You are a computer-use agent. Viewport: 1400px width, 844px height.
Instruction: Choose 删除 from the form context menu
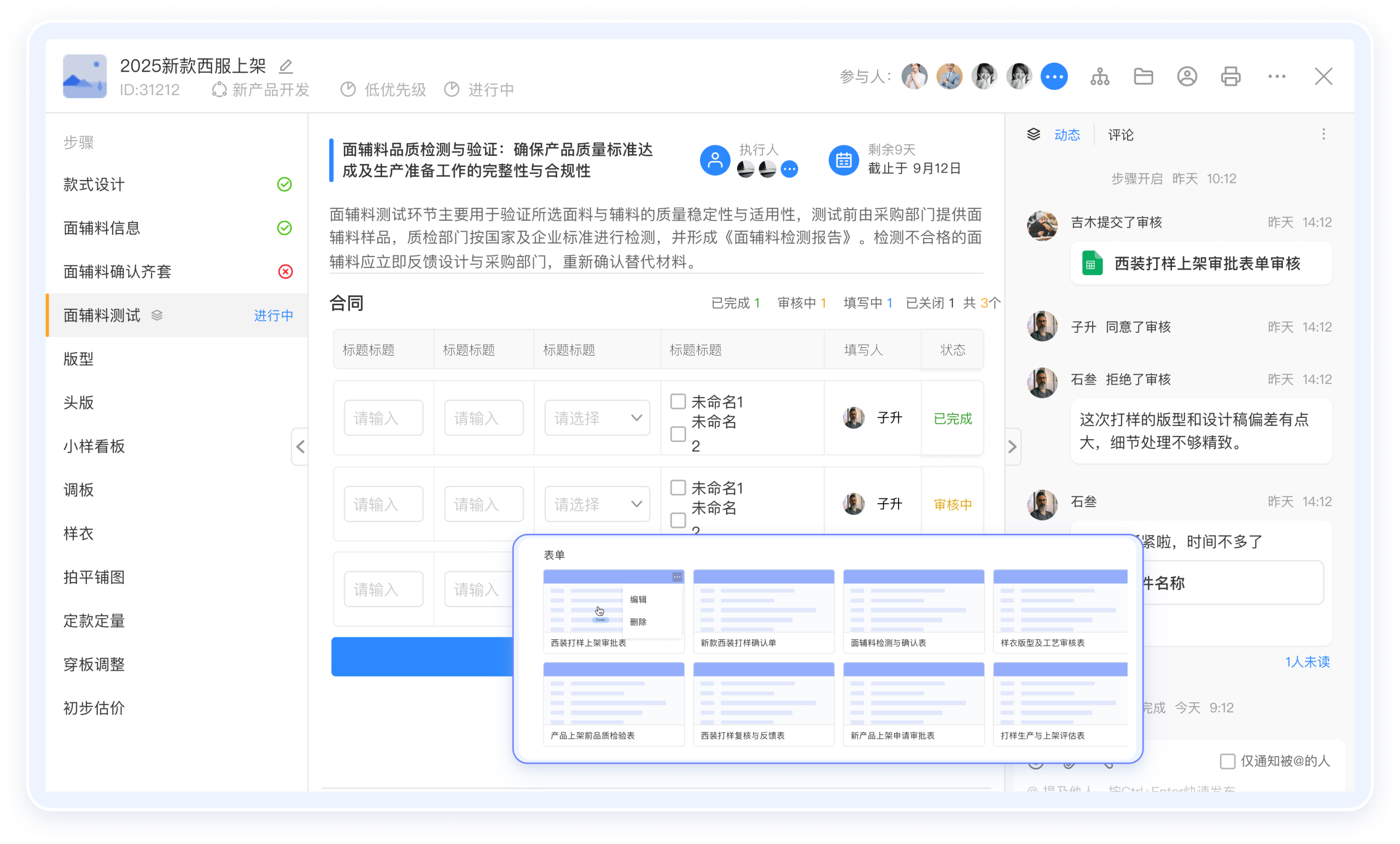(x=638, y=622)
